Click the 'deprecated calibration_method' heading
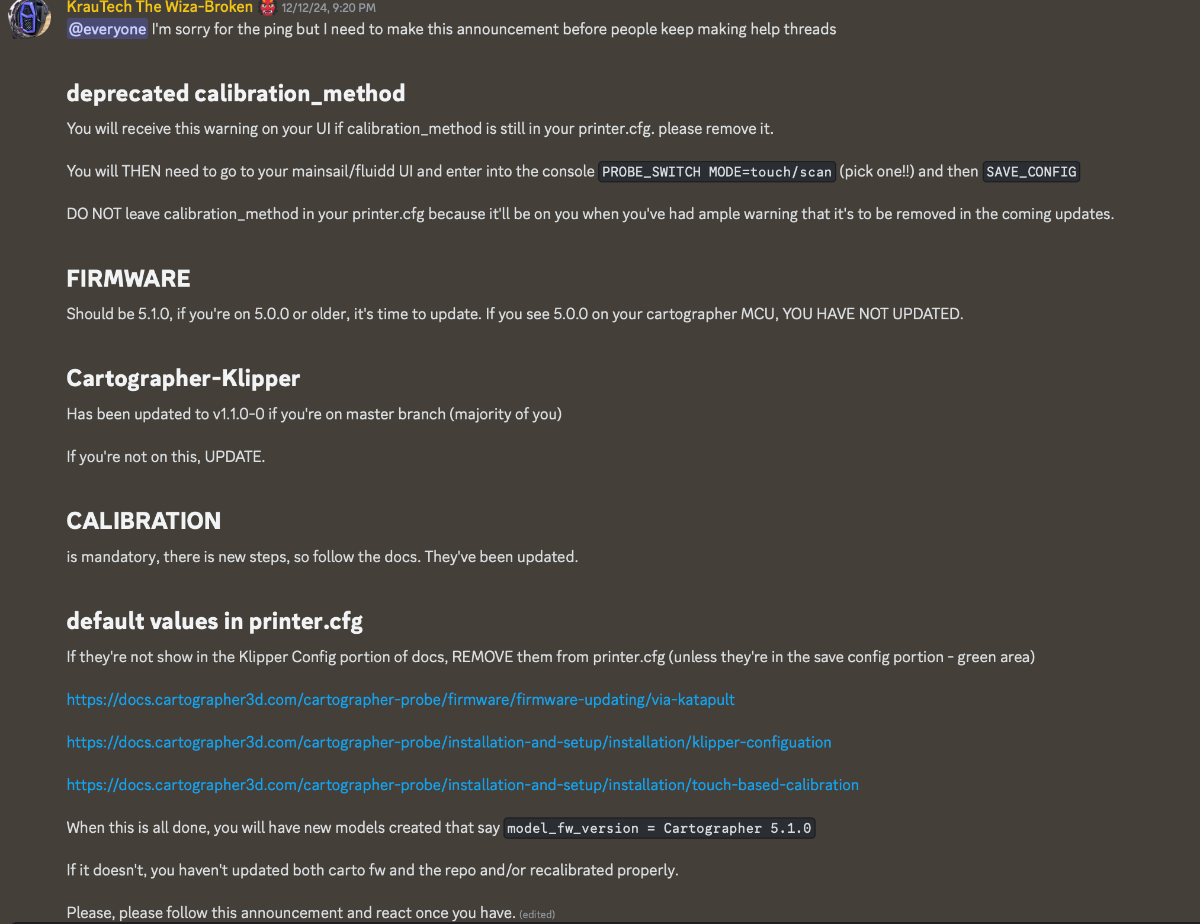The width and height of the screenshot is (1200, 924). [x=236, y=94]
